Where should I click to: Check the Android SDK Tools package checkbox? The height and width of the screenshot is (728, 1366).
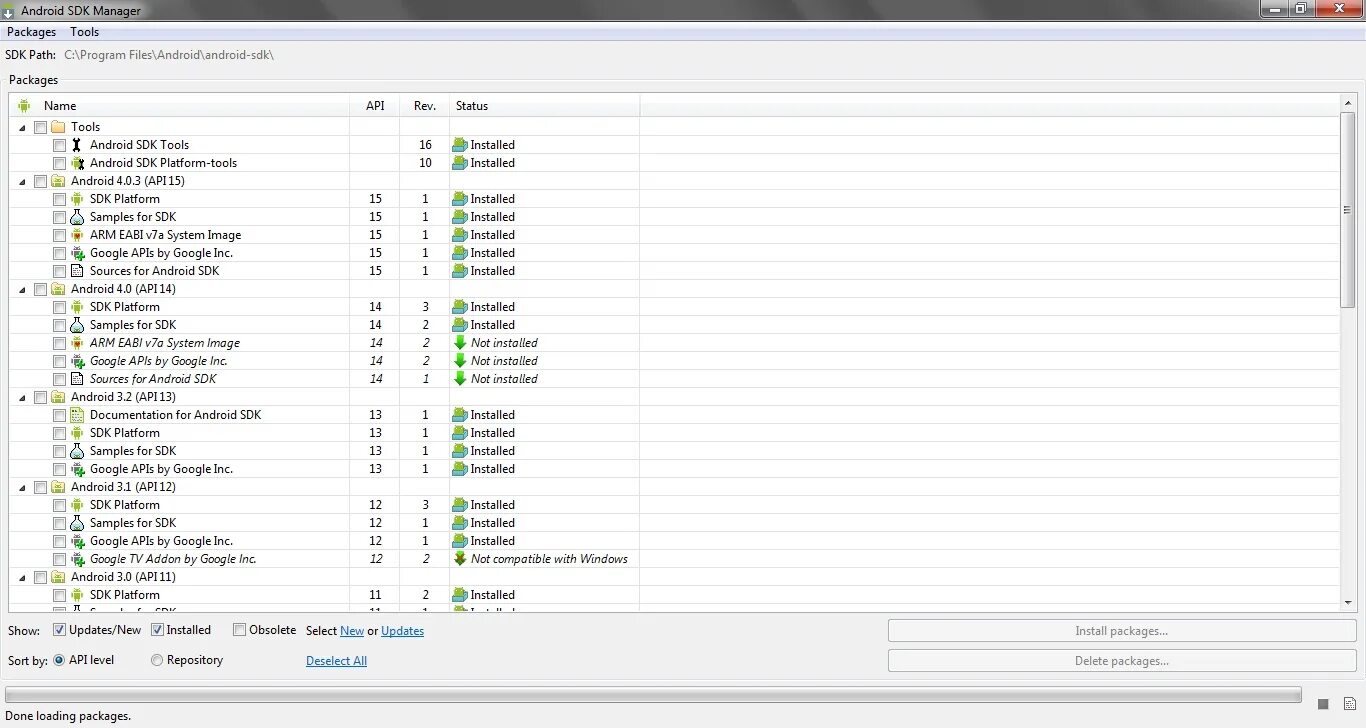click(x=59, y=145)
